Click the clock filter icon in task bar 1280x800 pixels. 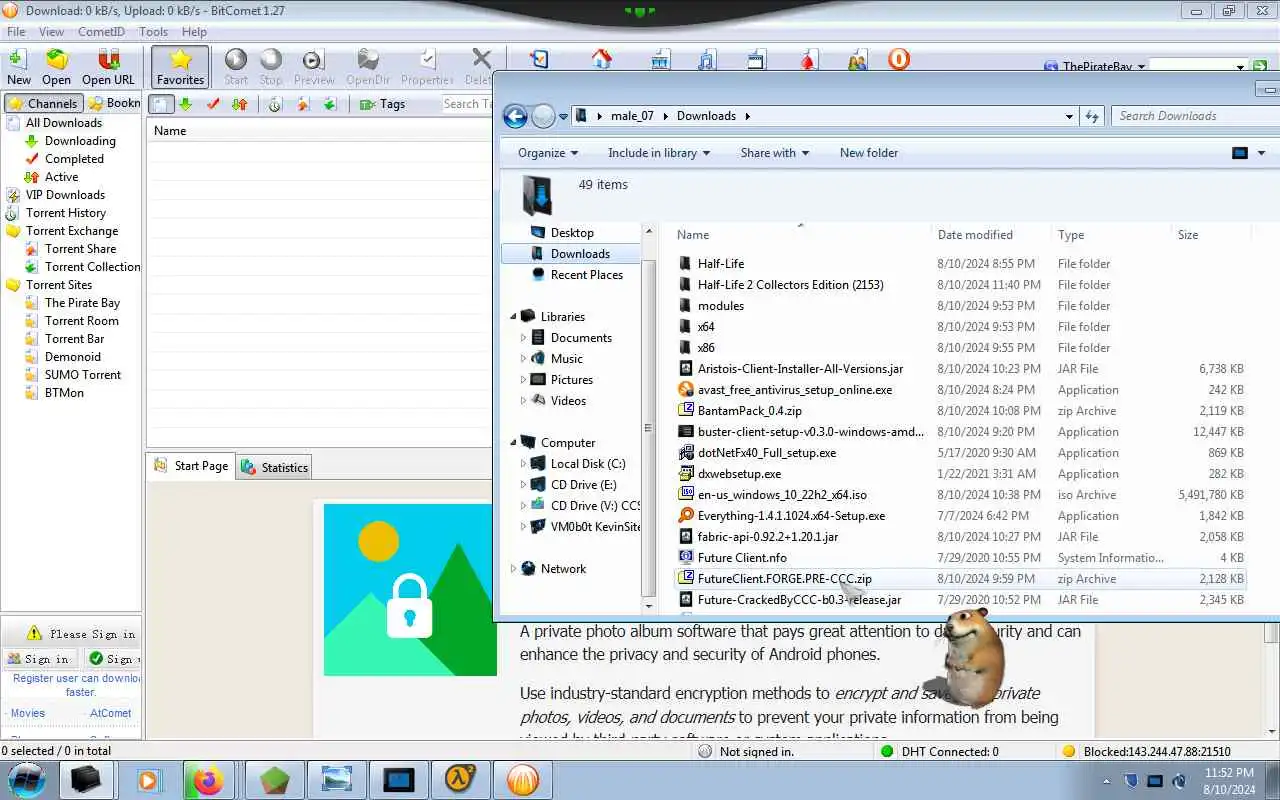(x=275, y=104)
